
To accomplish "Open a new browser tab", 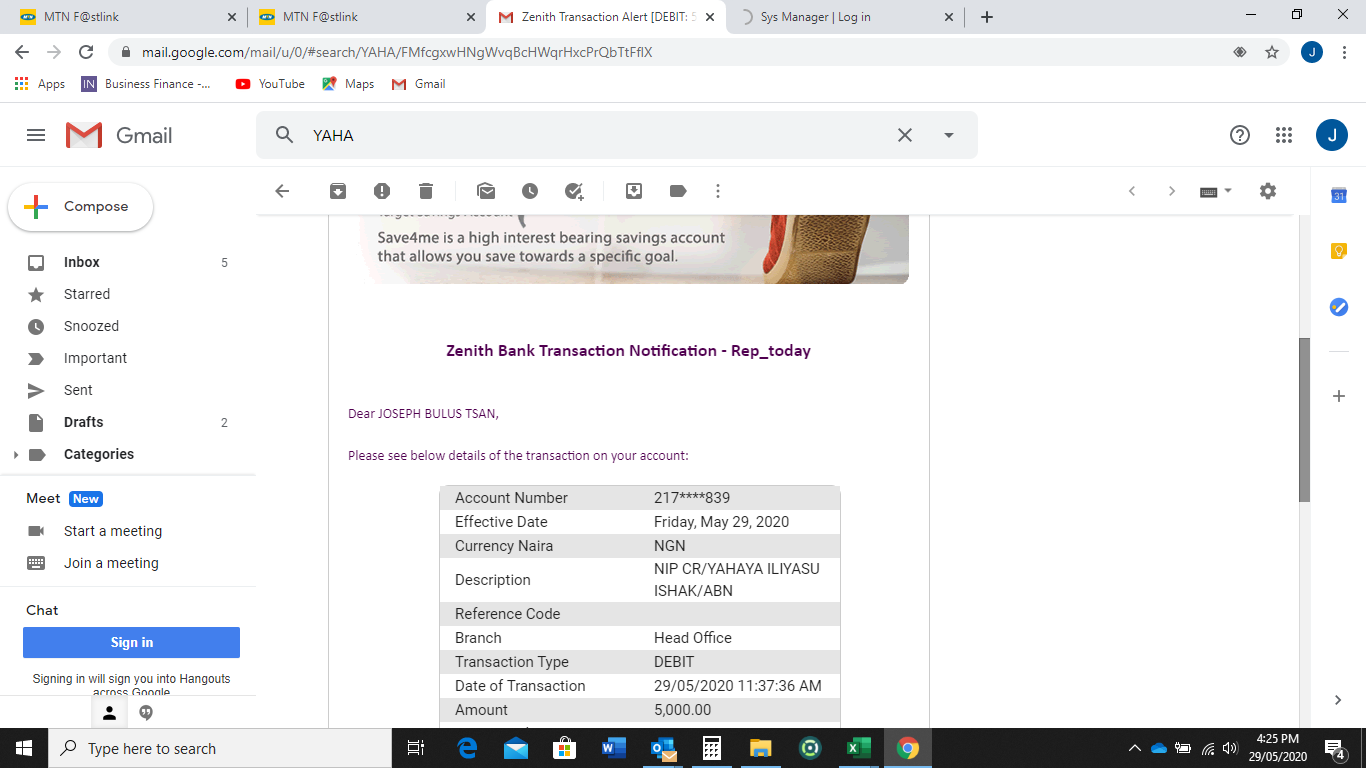I will click(x=987, y=17).
